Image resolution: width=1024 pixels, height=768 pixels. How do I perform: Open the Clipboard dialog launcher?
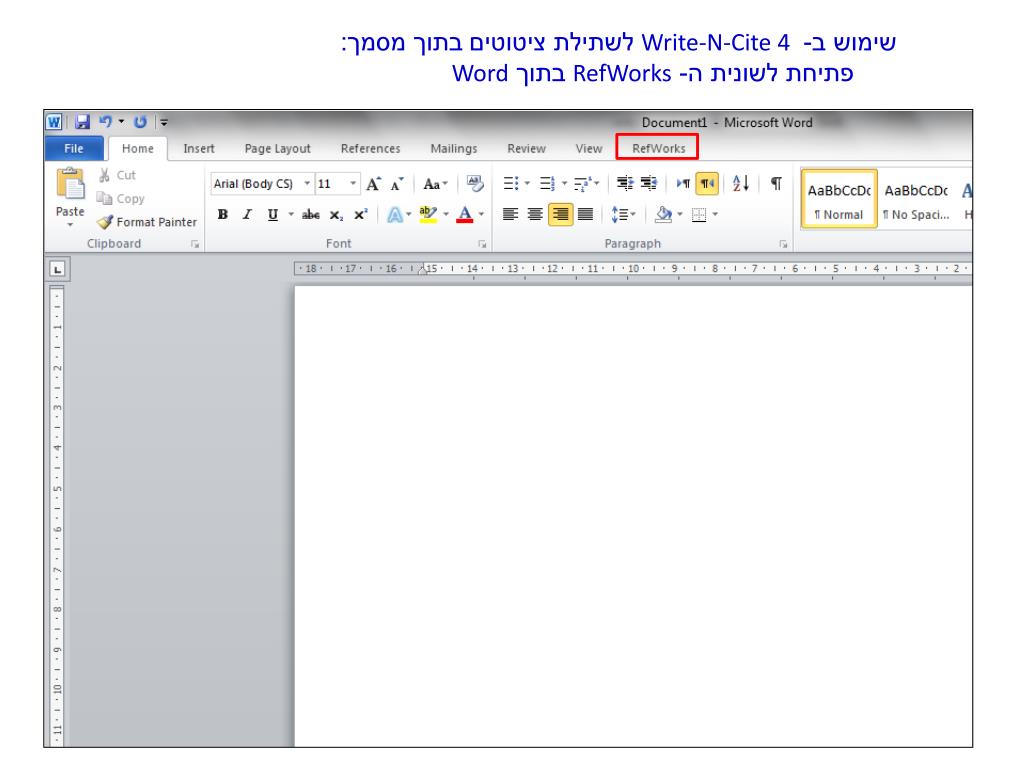pos(195,244)
